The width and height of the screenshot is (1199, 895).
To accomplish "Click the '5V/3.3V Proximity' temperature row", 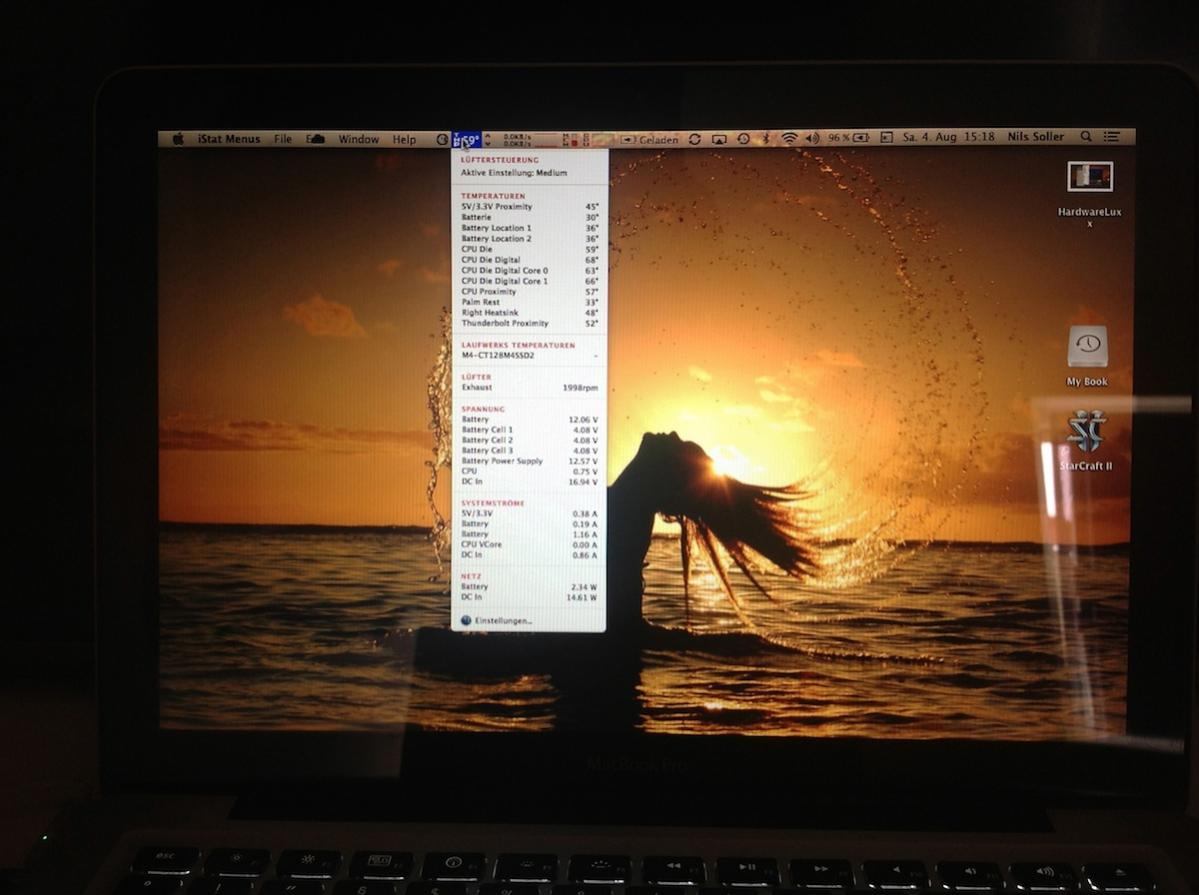I will tap(528, 207).
